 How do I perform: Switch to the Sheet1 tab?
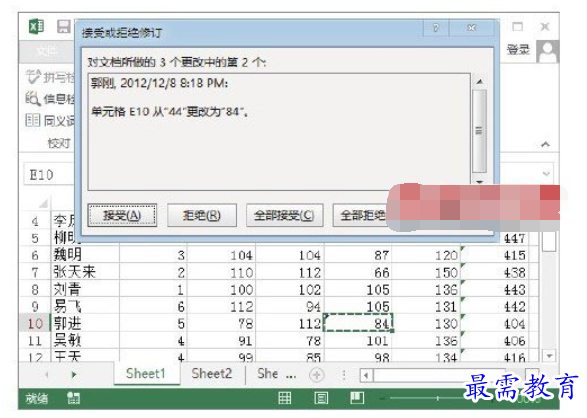click(146, 373)
